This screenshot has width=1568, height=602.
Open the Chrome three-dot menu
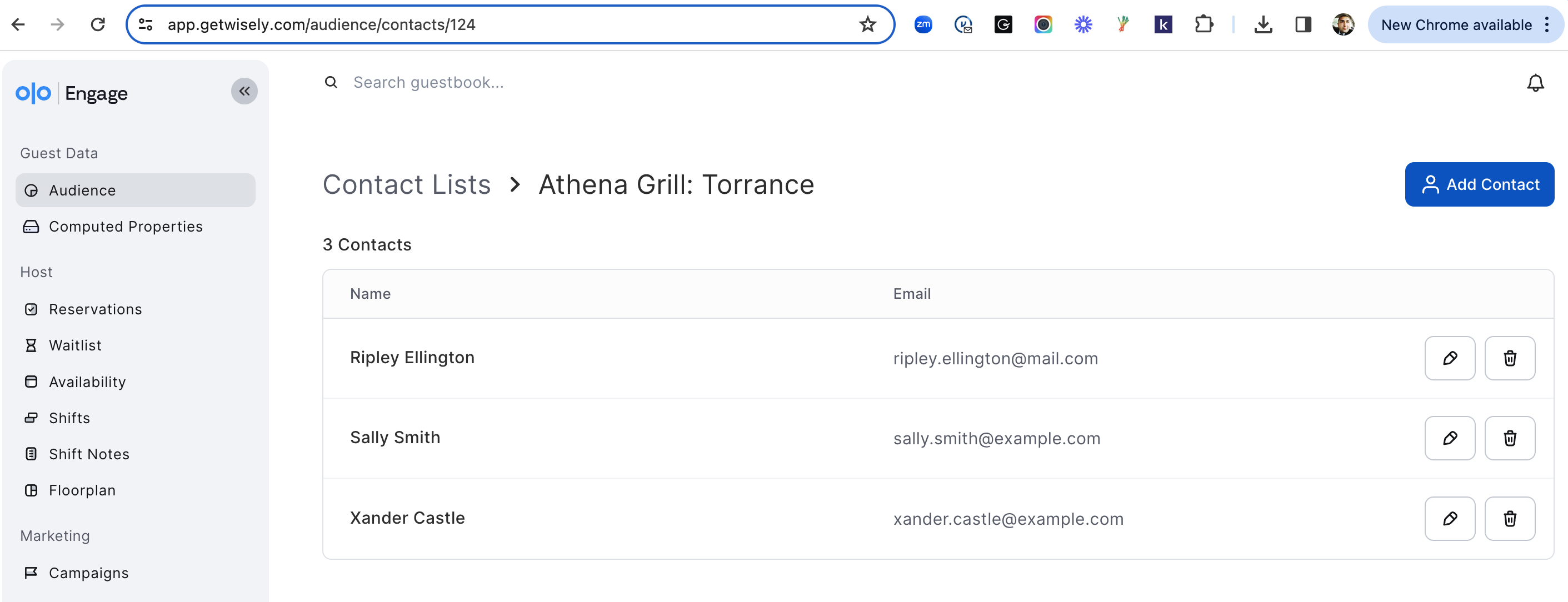click(x=1546, y=24)
